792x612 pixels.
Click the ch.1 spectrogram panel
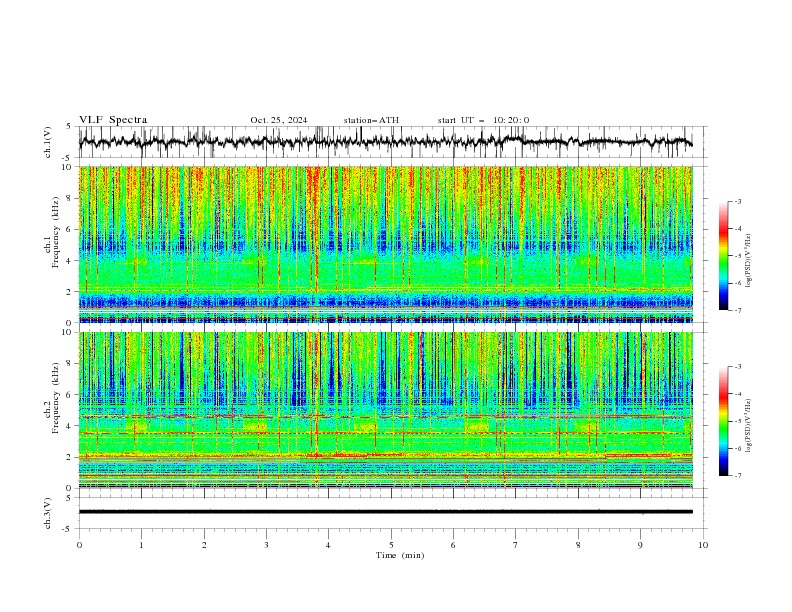point(385,244)
